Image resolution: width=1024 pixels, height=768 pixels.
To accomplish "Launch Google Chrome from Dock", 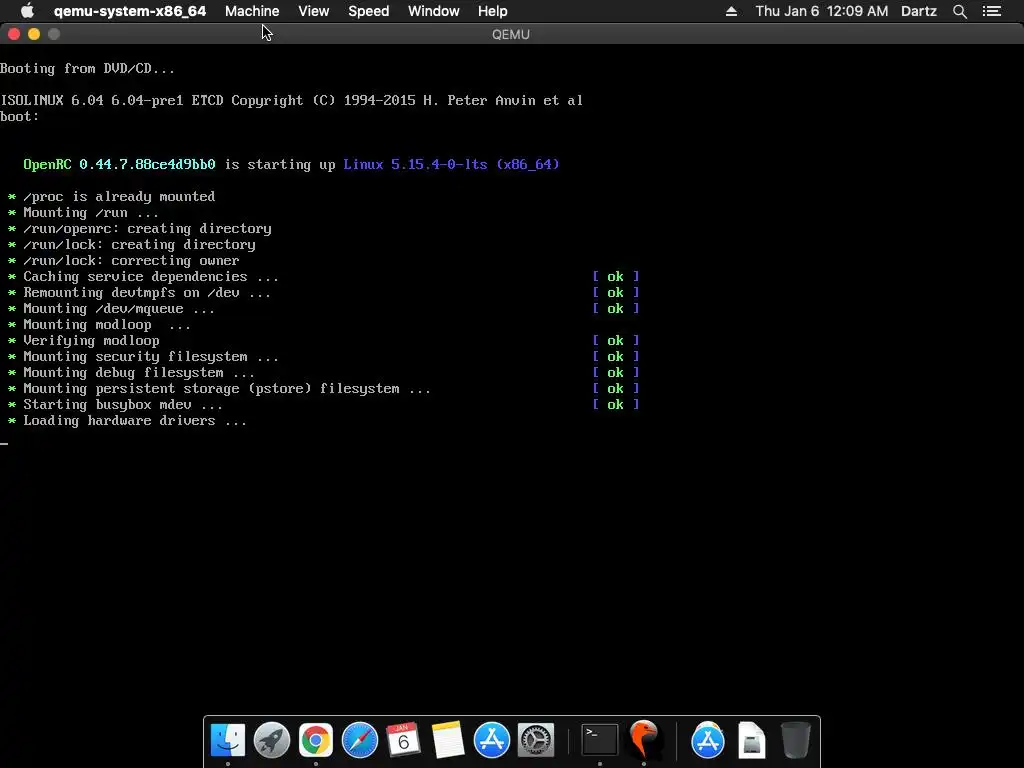I will (x=315, y=740).
